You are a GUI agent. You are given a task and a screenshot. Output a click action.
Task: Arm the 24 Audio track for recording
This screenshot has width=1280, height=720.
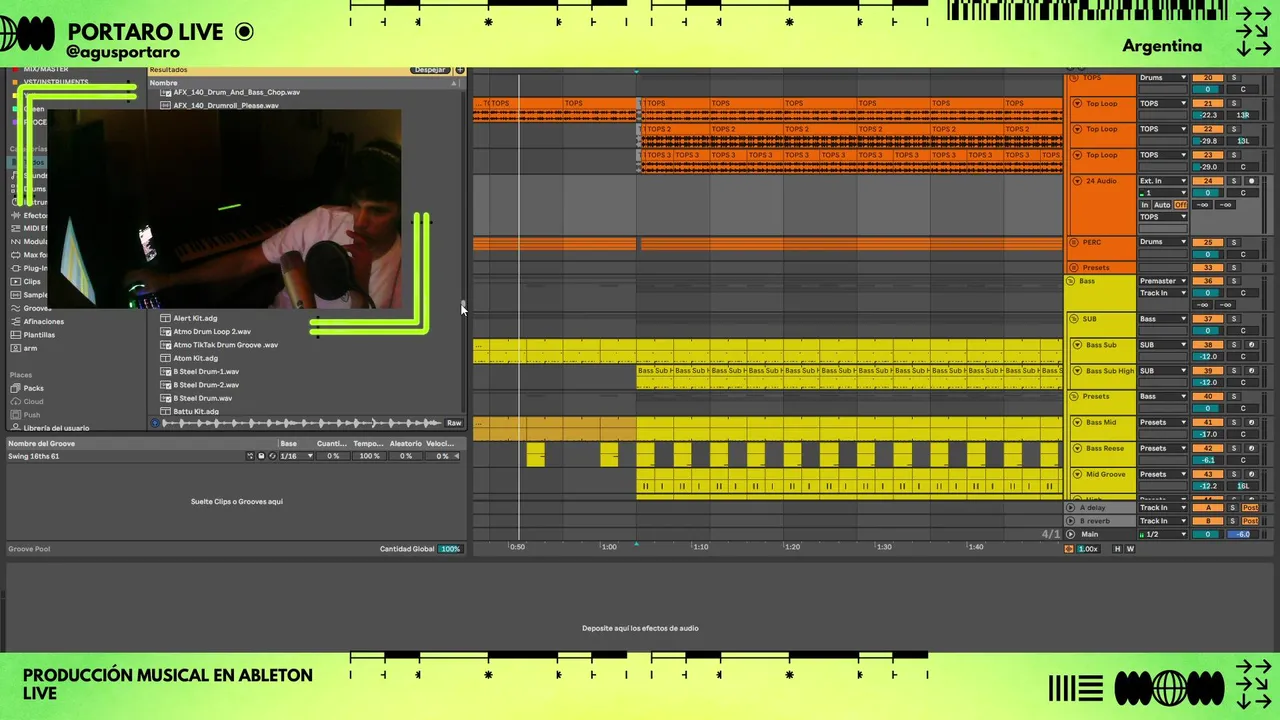click(x=1251, y=181)
